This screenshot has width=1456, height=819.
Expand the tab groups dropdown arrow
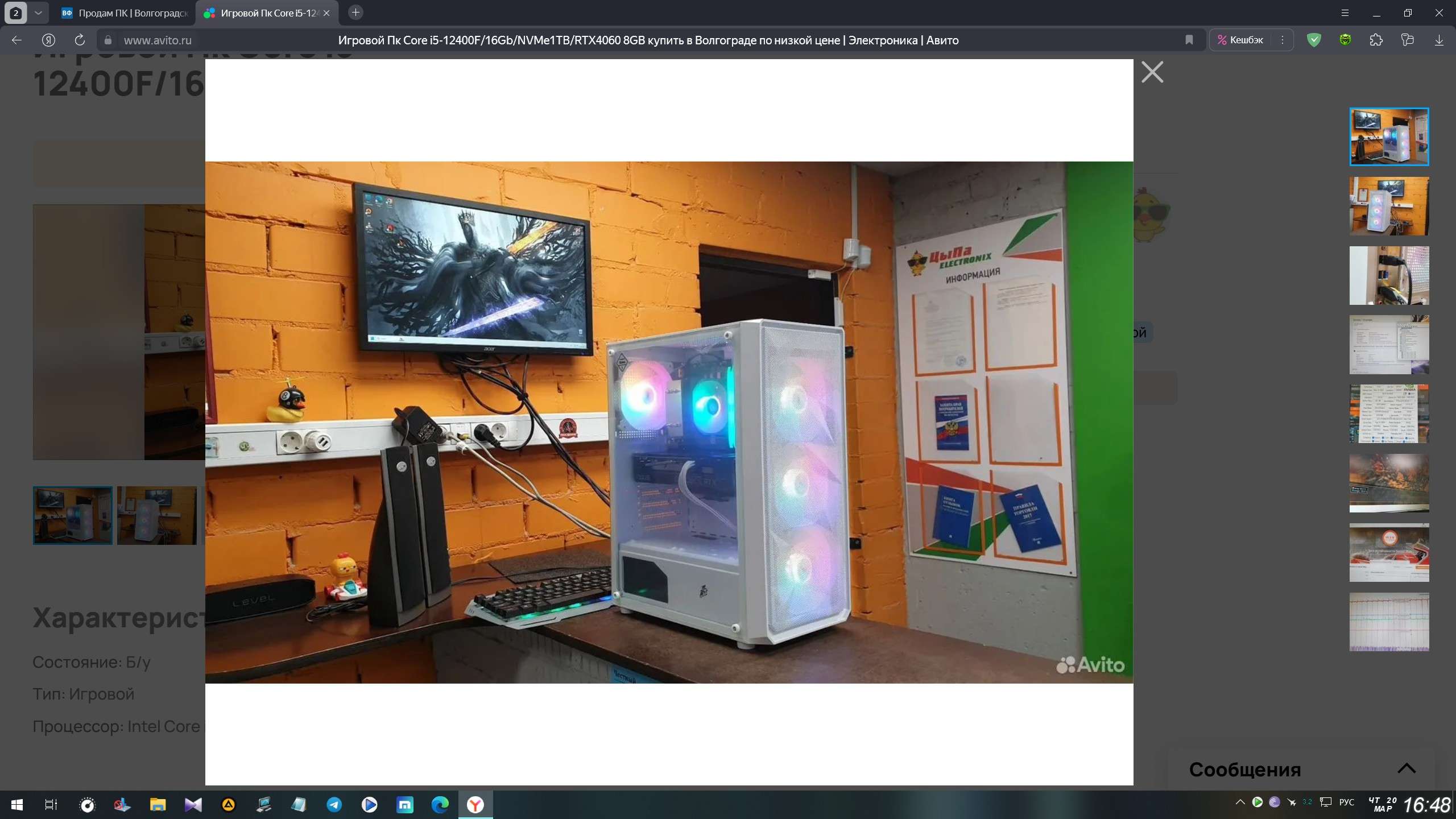point(38,13)
